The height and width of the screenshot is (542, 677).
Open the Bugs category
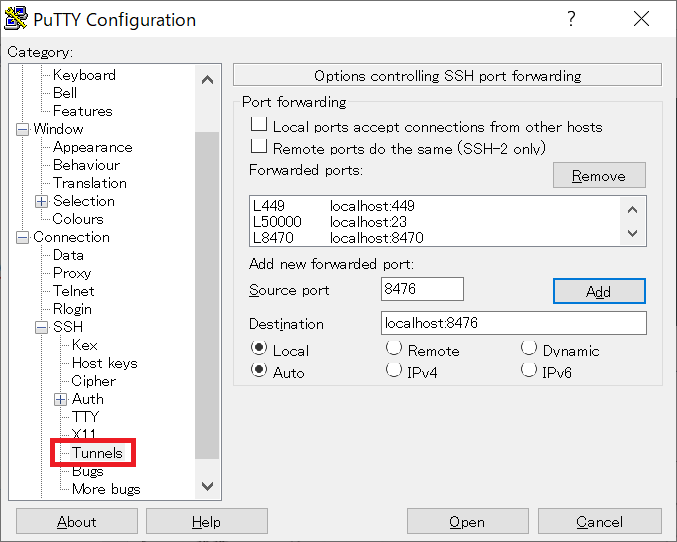click(88, 471)
